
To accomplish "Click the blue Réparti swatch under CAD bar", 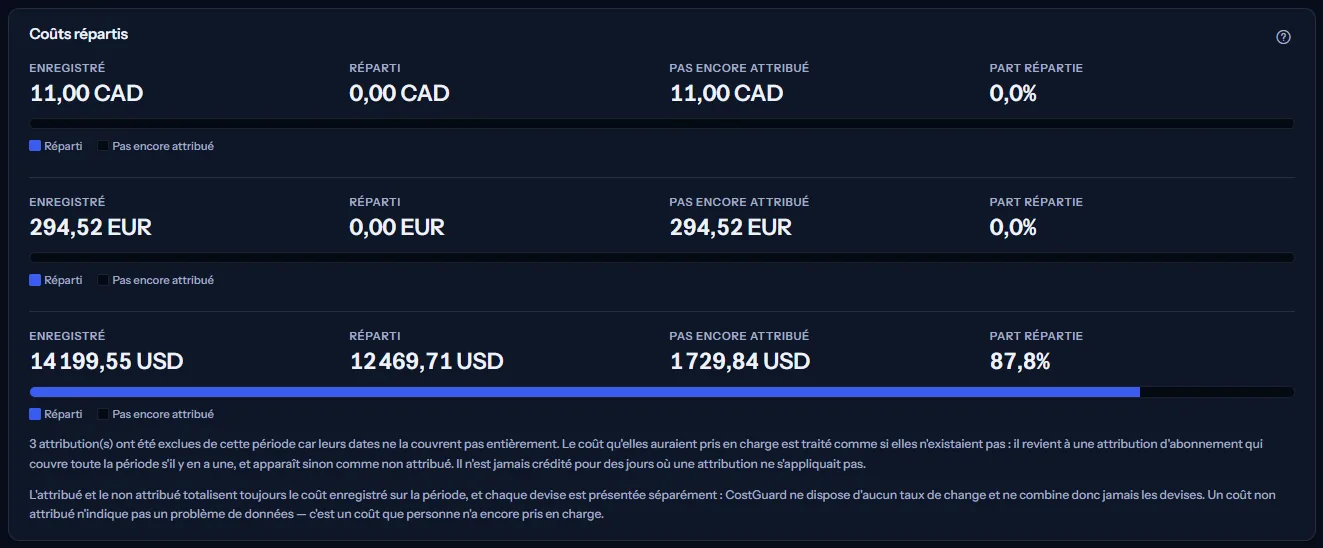I will (35, 146).
